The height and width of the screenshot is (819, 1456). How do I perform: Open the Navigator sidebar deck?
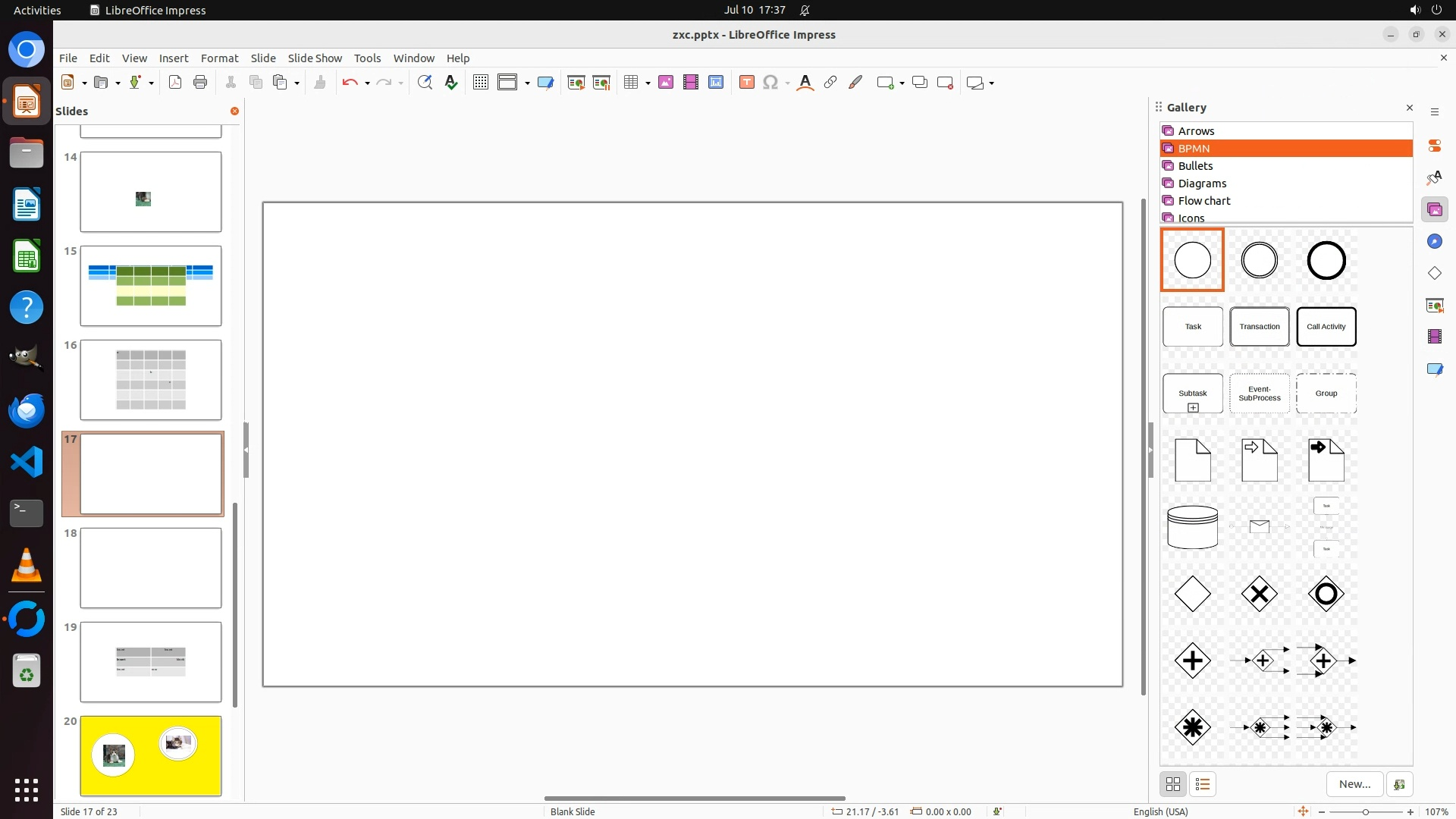1434,241
